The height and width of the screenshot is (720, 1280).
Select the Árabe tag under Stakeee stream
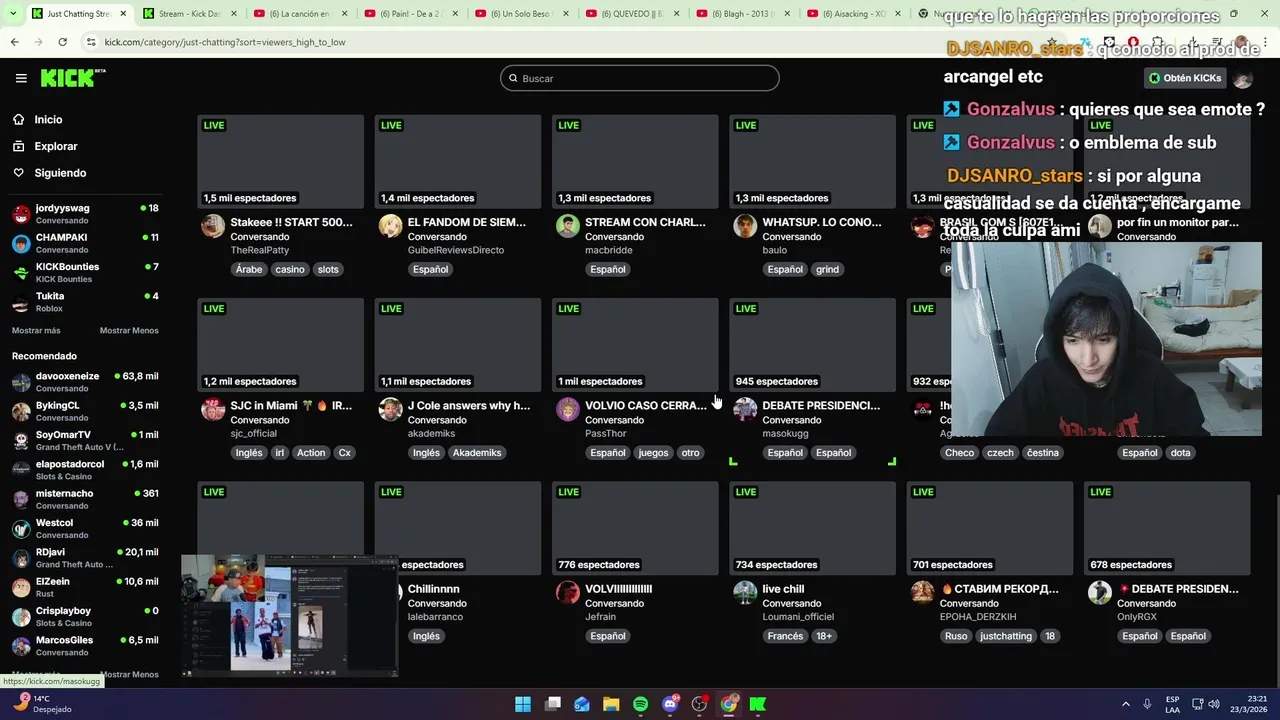pos(249,269)
